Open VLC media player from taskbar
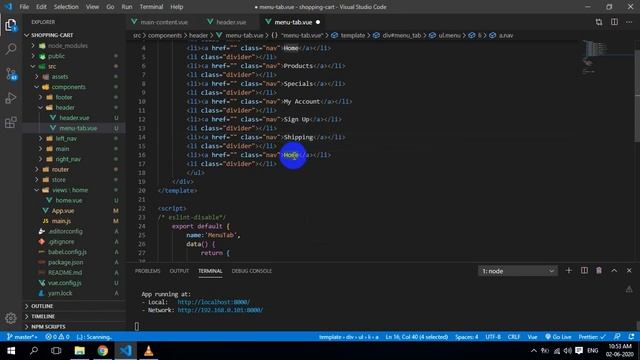Screen dimensions: 640x360 point(149,351)
